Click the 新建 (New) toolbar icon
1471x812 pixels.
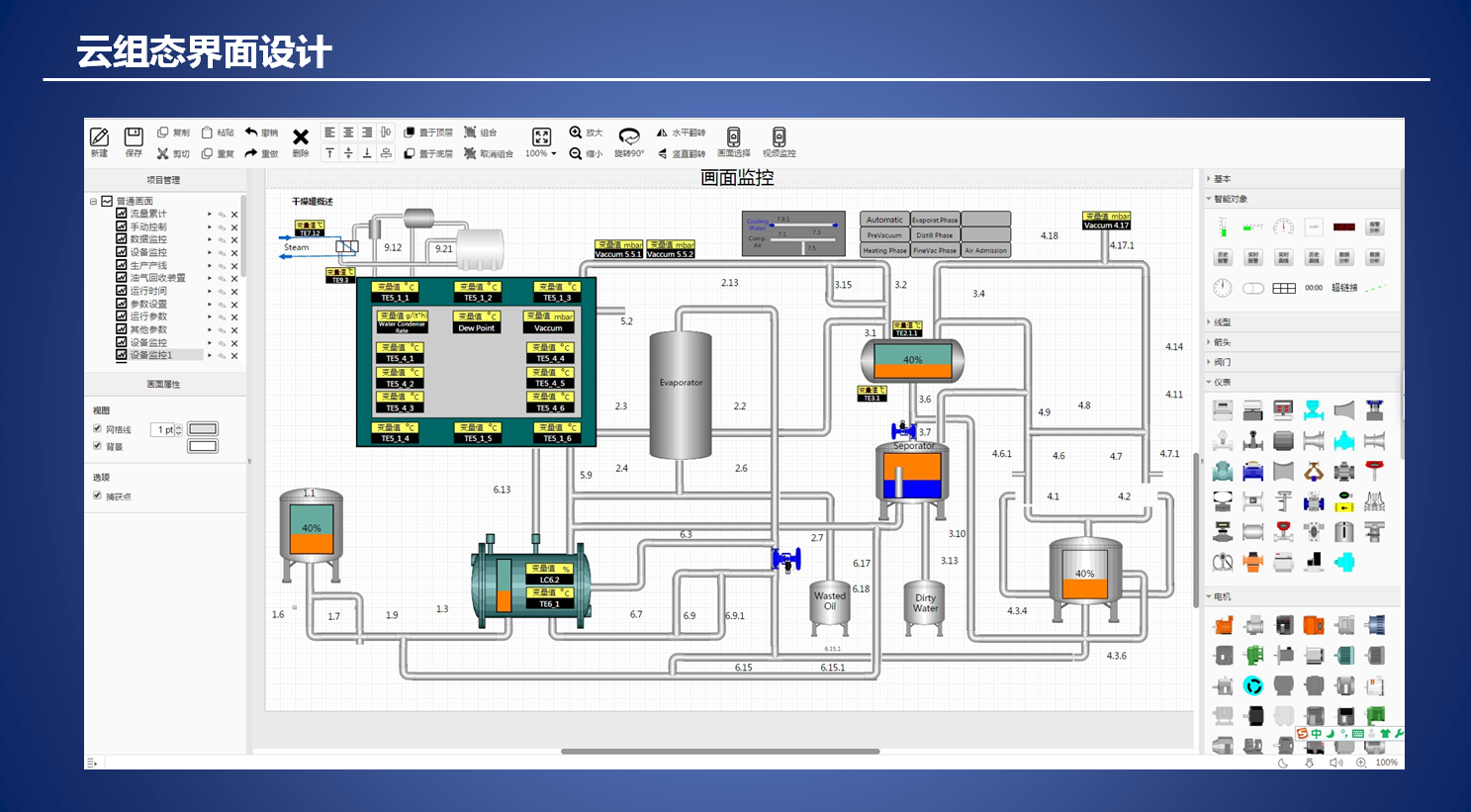99,136
